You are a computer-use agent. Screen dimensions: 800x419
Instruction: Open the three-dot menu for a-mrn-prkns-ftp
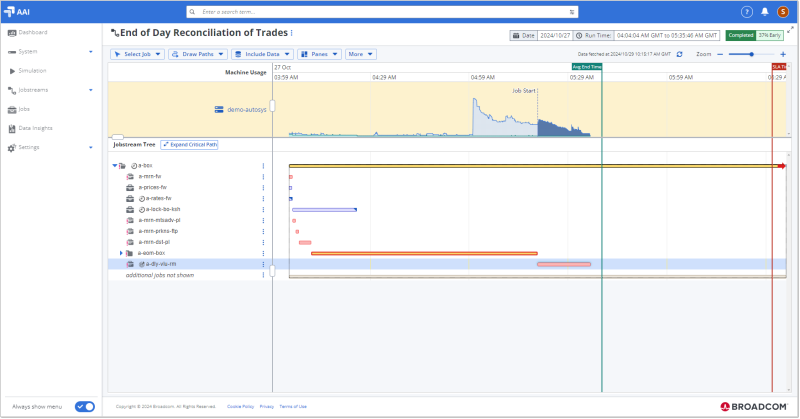[x=263, y=231]
